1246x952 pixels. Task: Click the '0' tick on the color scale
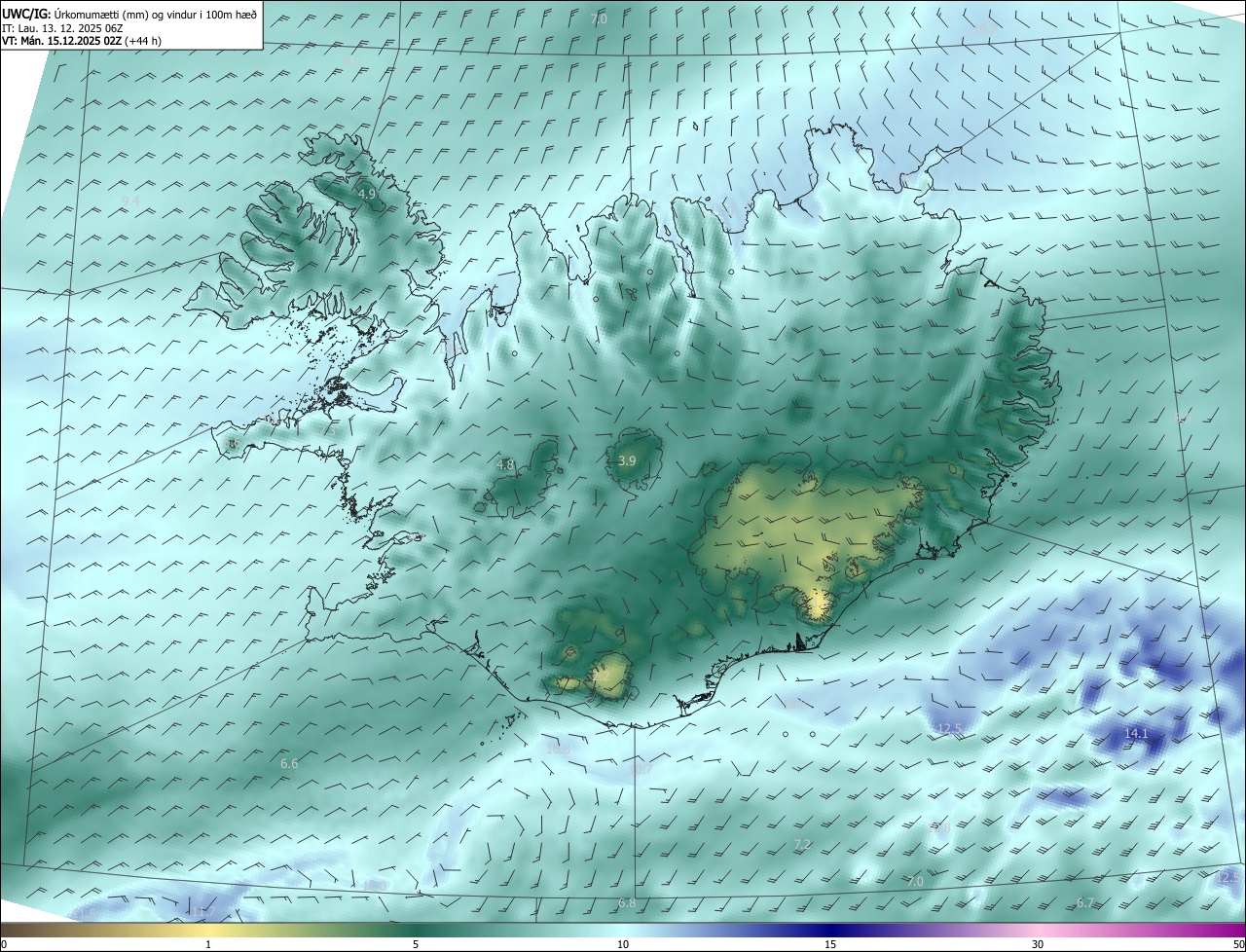4,944
